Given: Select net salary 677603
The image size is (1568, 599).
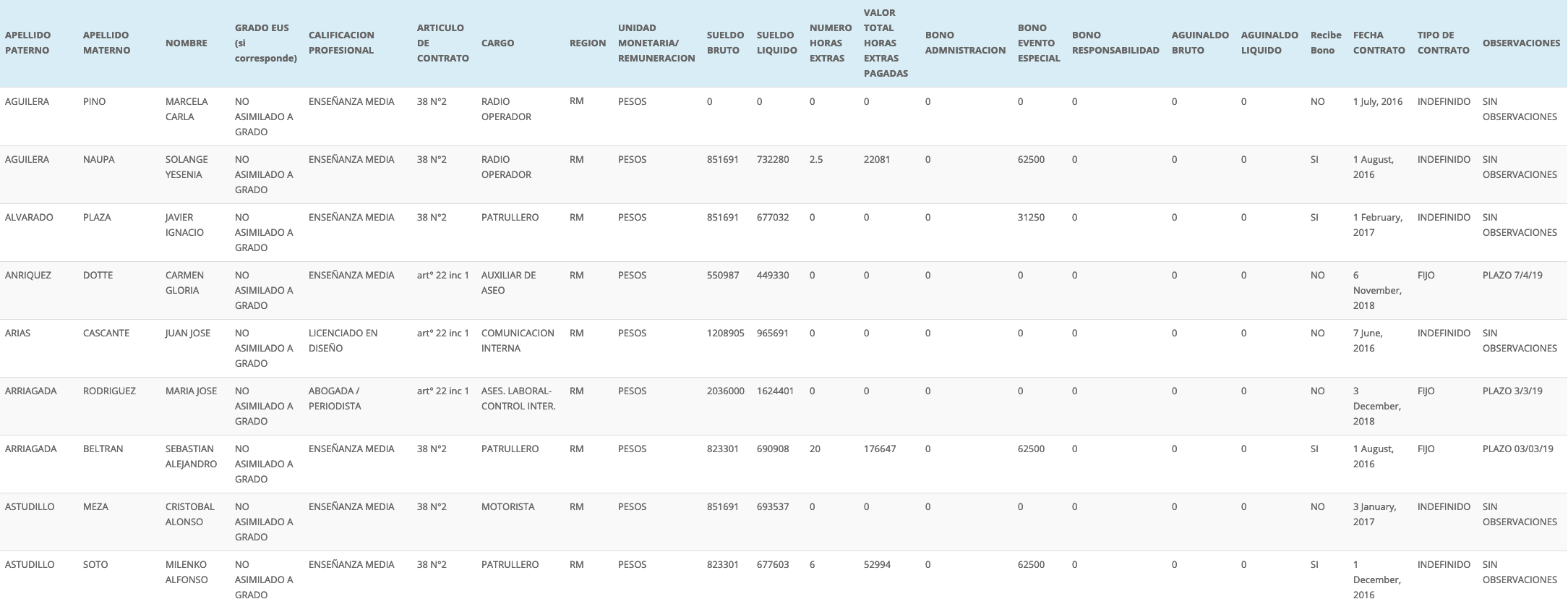Looking at the screenshot, I should 773,564.
